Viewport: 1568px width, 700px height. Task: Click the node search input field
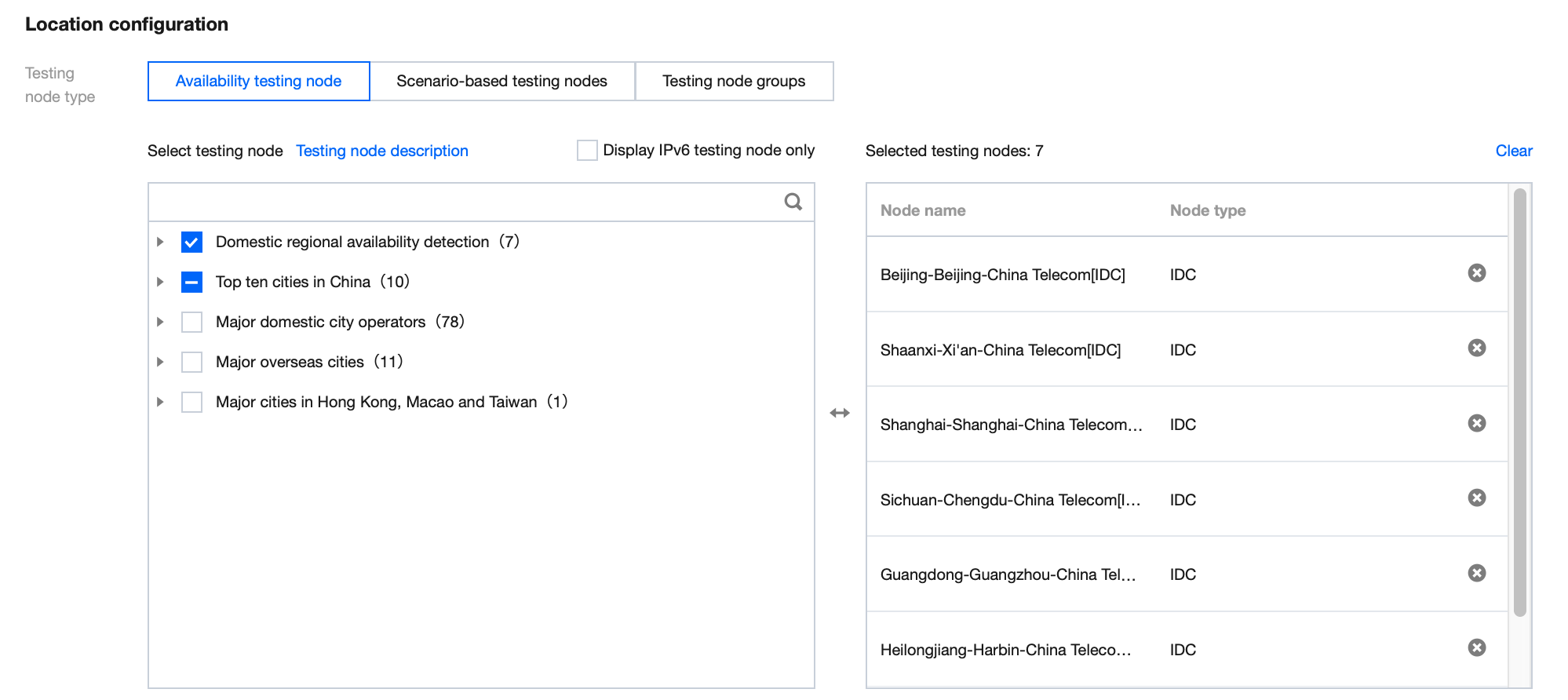(x=463, y=202)
